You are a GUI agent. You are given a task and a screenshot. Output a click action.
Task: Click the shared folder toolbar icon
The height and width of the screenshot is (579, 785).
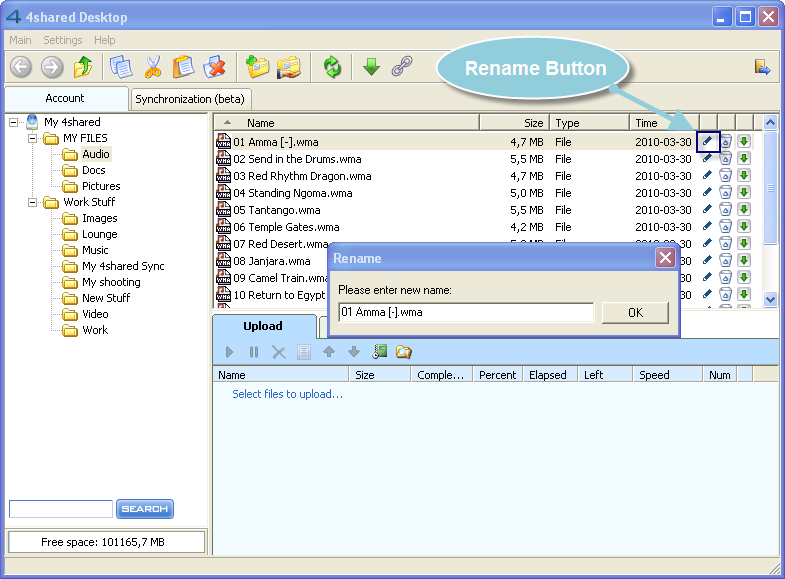tap(289, 67)
